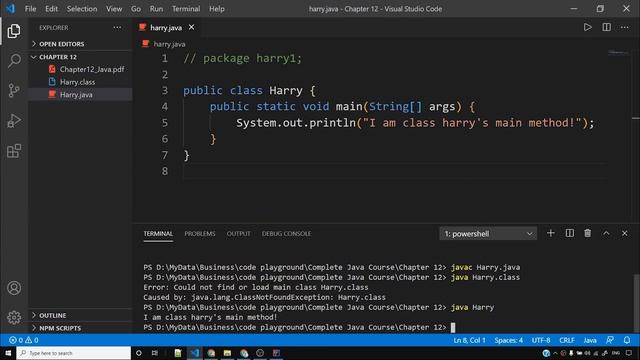Image resolution: width=640 pixels, height=360 pixels.
Task: Open the powershell terminal selector dropdown
Action: (488, 233)
